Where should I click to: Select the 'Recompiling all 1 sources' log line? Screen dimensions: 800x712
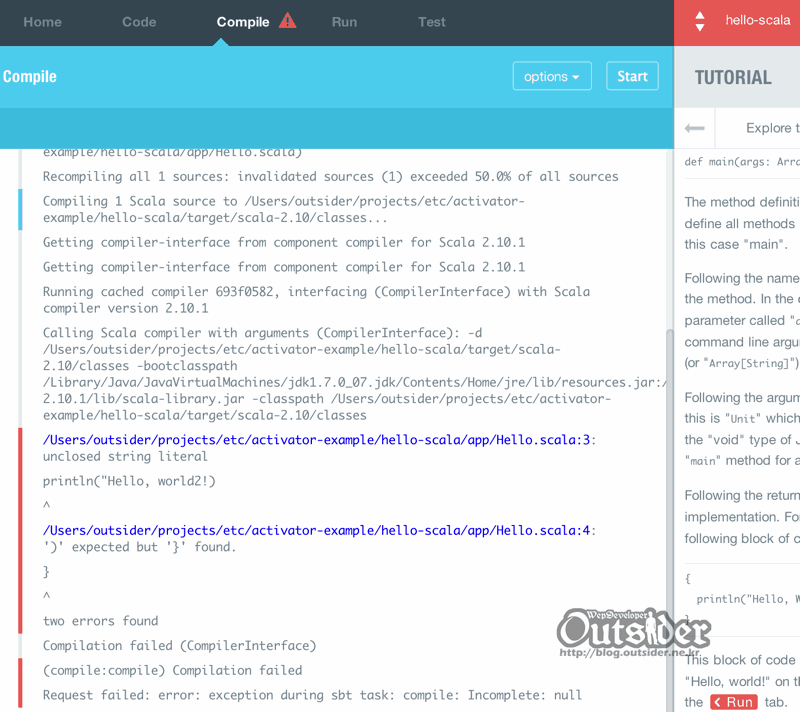click(x=331, y=176)
